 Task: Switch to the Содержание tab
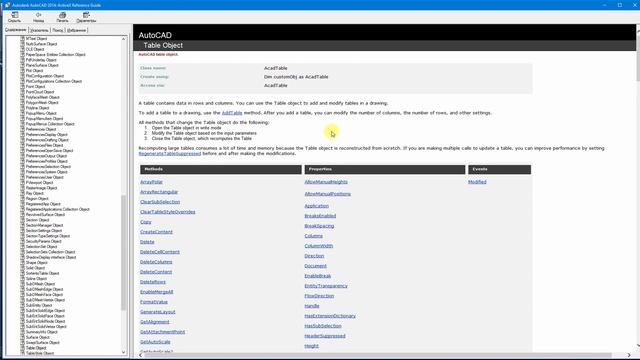[x=16, y=30]
